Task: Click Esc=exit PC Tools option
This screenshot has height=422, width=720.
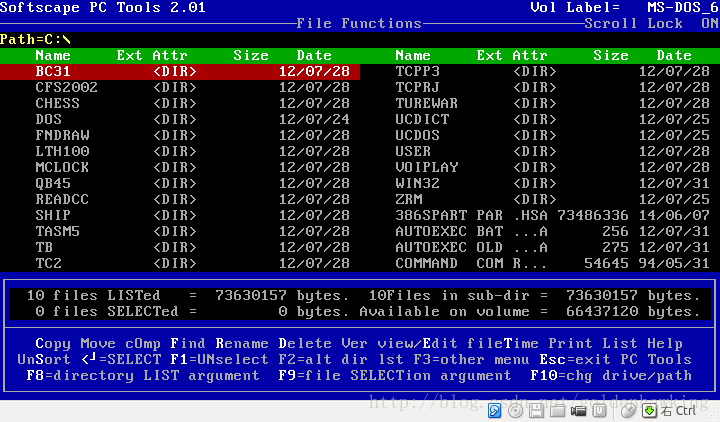Action: point(615,360)
